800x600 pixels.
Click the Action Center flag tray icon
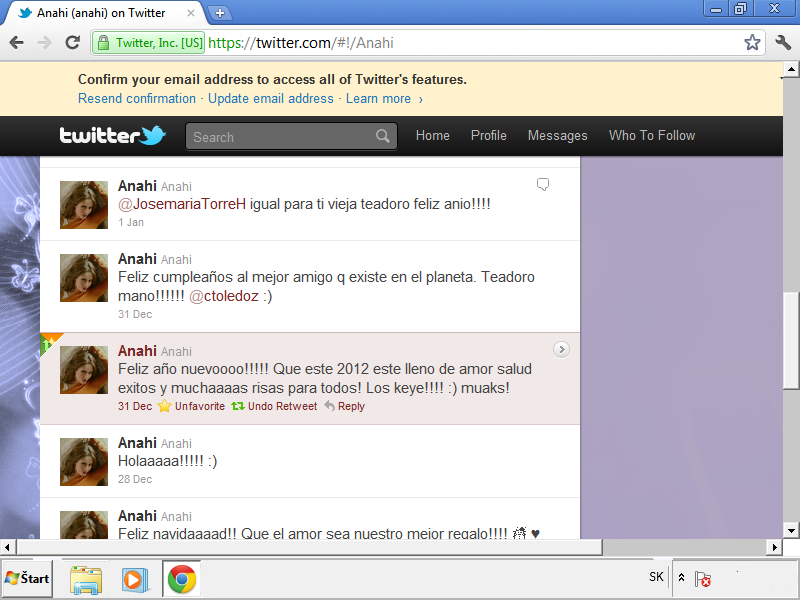(x=703, y=579)
